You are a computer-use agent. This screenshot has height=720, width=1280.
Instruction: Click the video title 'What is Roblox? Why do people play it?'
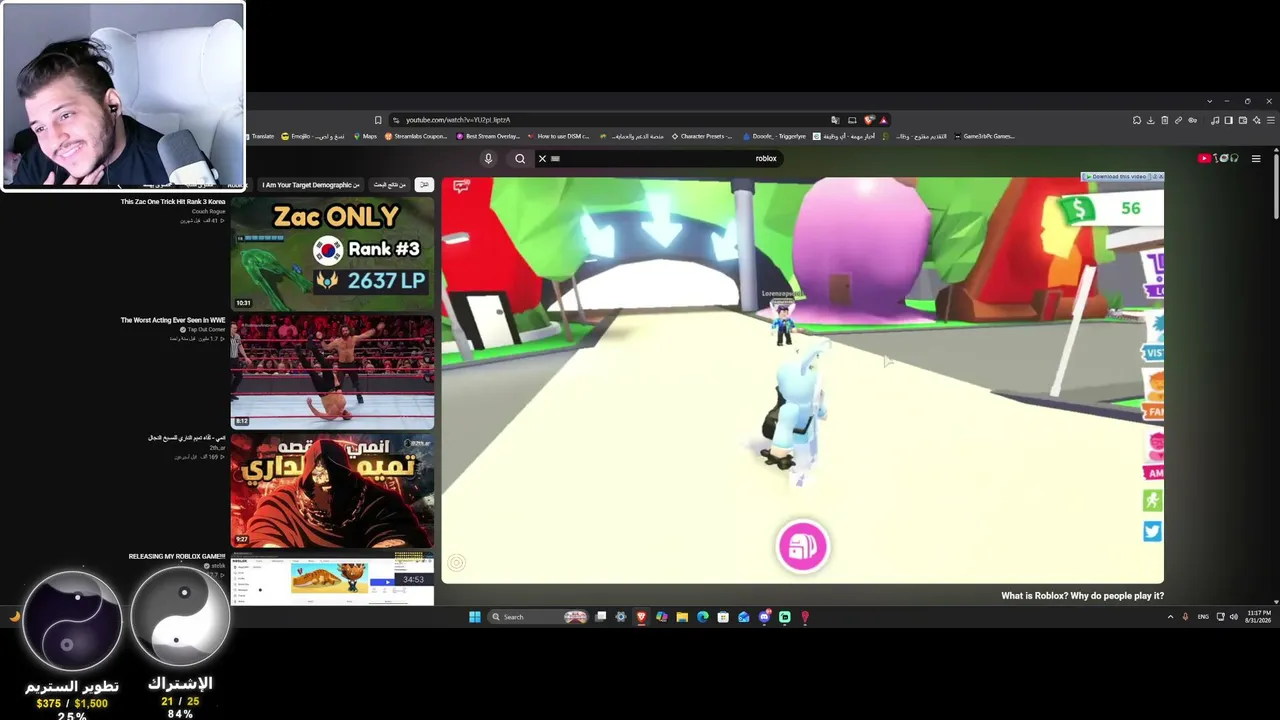point(1083,596)
